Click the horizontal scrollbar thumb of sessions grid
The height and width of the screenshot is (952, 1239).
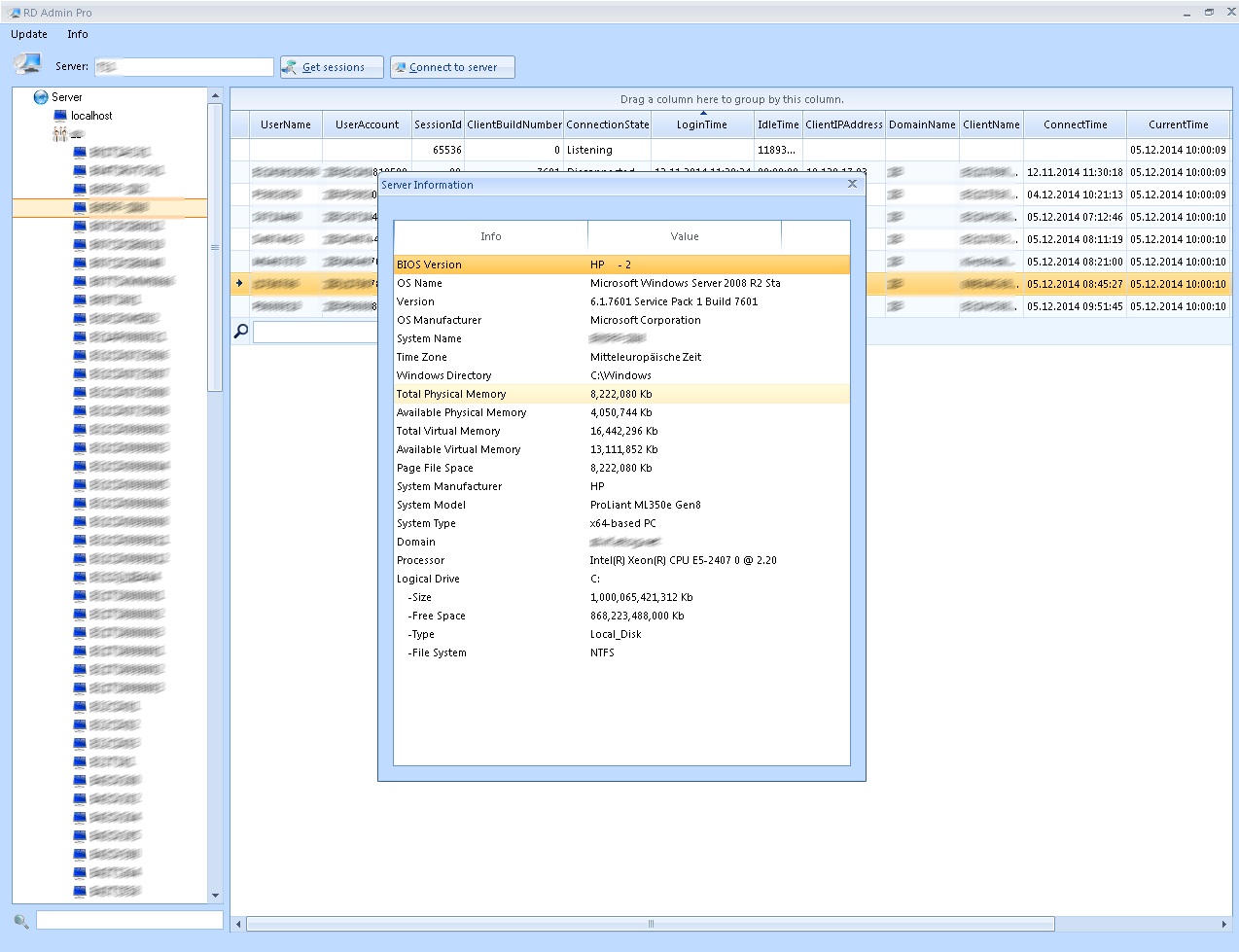[651, 924]
